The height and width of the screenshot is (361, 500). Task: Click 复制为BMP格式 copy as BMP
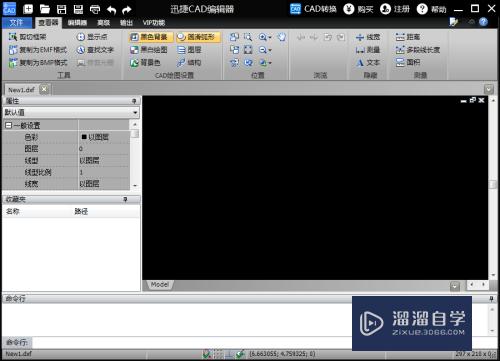click(x=38, y=62)
